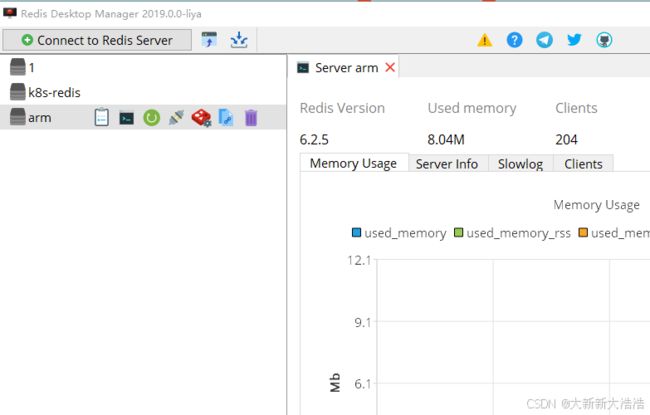
Task: Click the export connections download icon
Action: pos(239,40)
